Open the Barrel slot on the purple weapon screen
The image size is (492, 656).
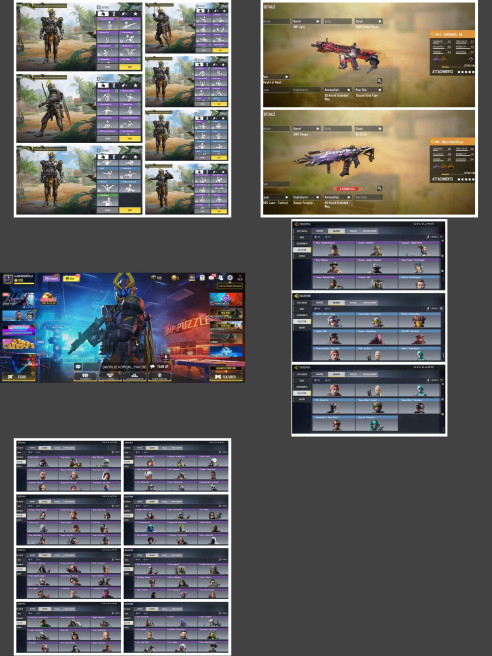(307, 128)
